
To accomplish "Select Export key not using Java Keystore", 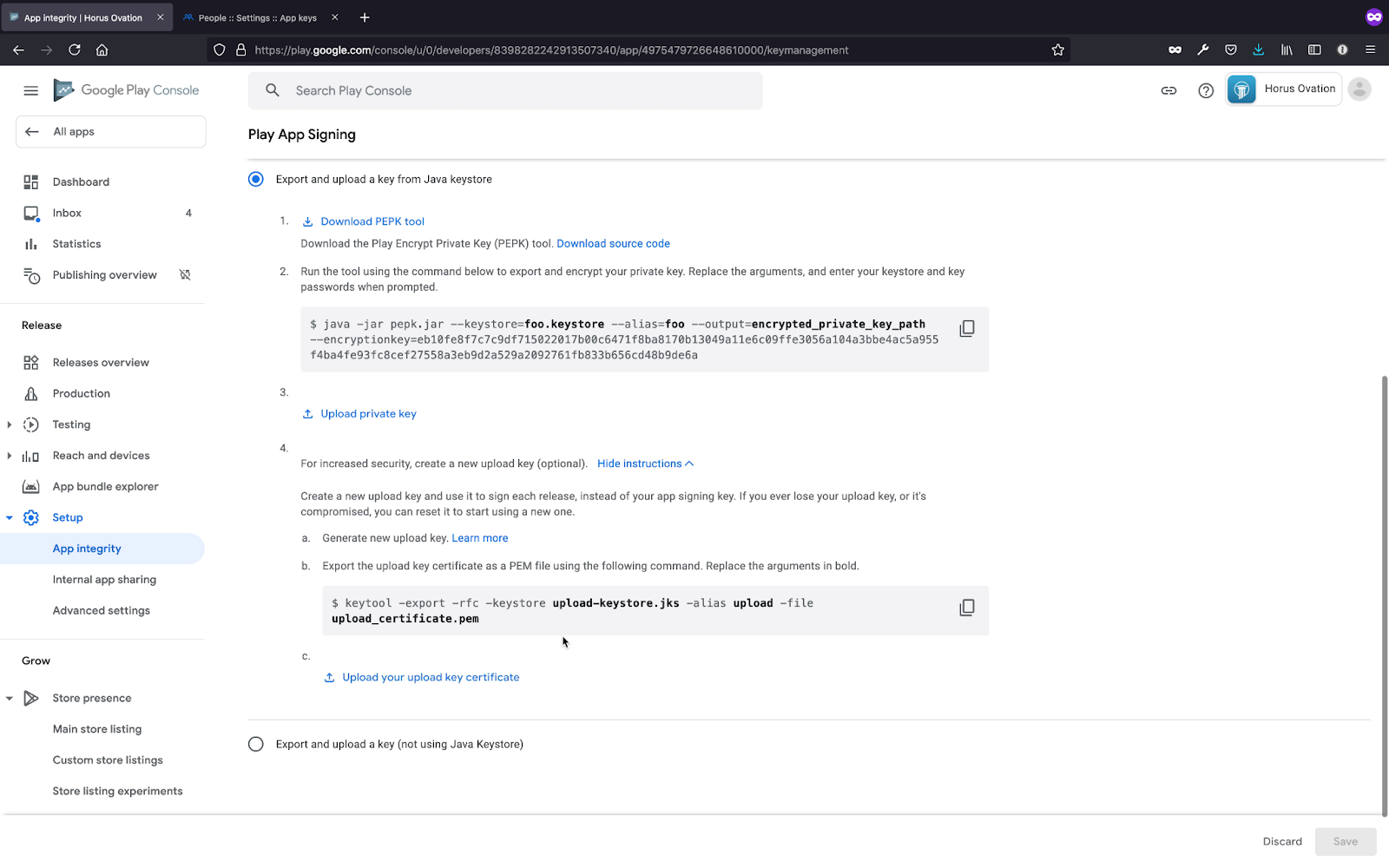I will 256,744.
